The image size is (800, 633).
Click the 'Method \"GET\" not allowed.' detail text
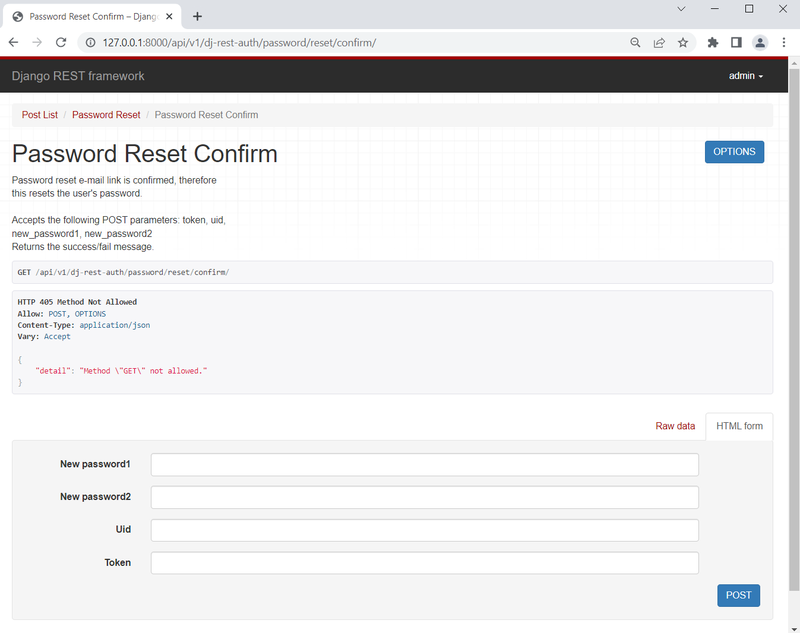[143, 371]
